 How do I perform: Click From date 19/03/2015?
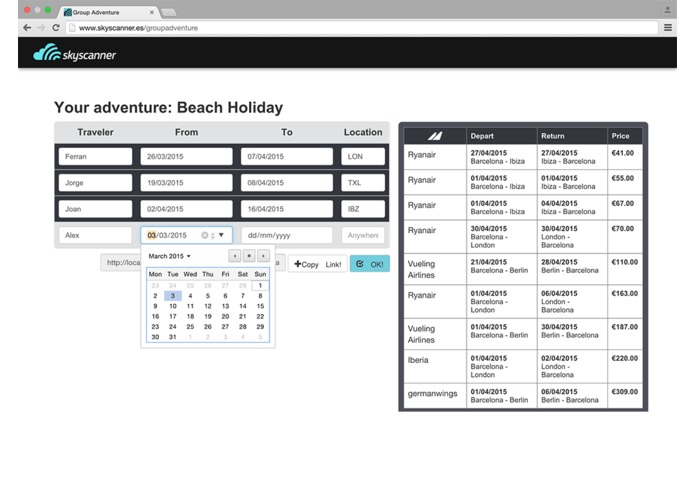tap(186, 183)
